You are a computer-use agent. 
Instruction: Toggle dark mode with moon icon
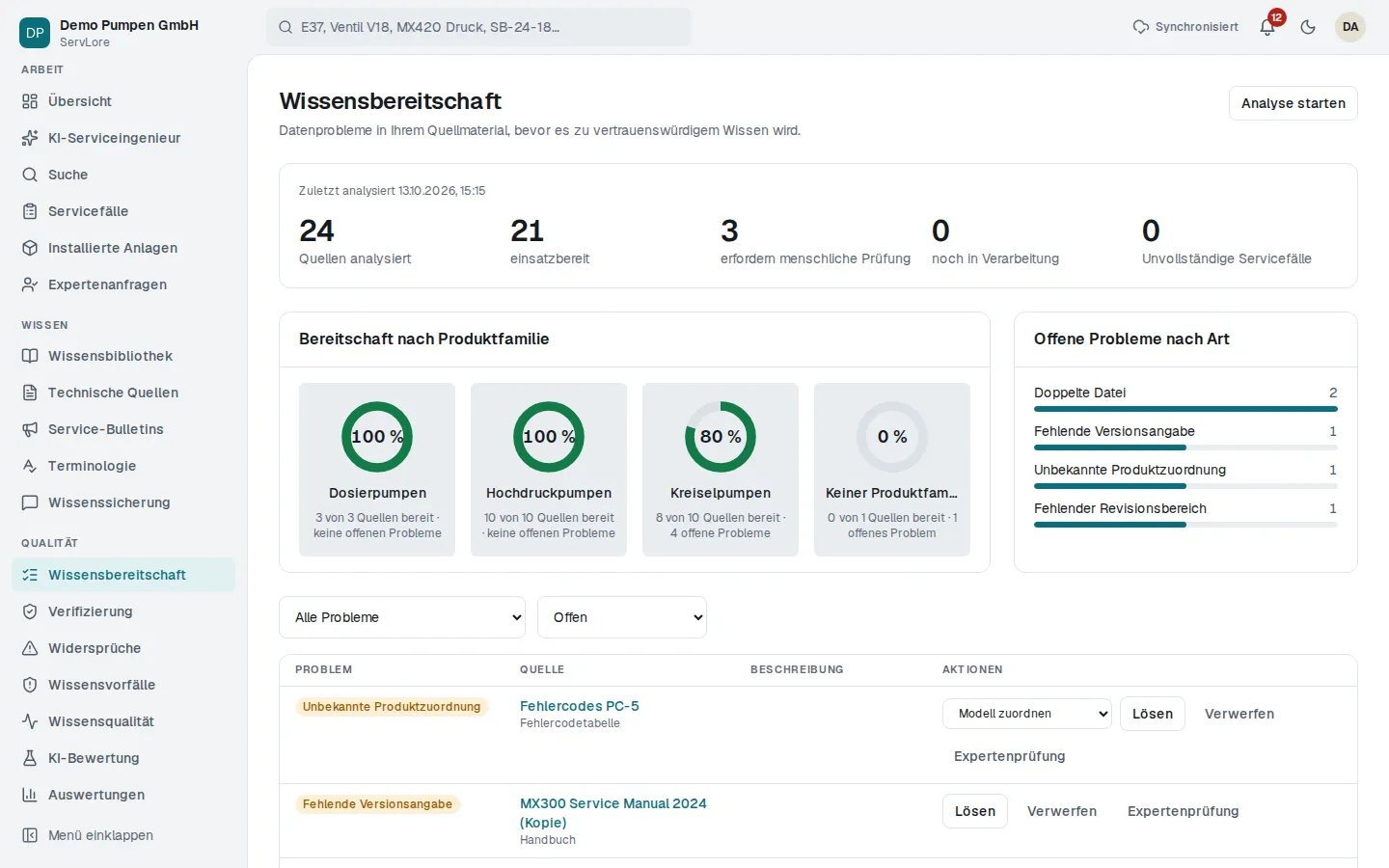tap(1308, 27)
